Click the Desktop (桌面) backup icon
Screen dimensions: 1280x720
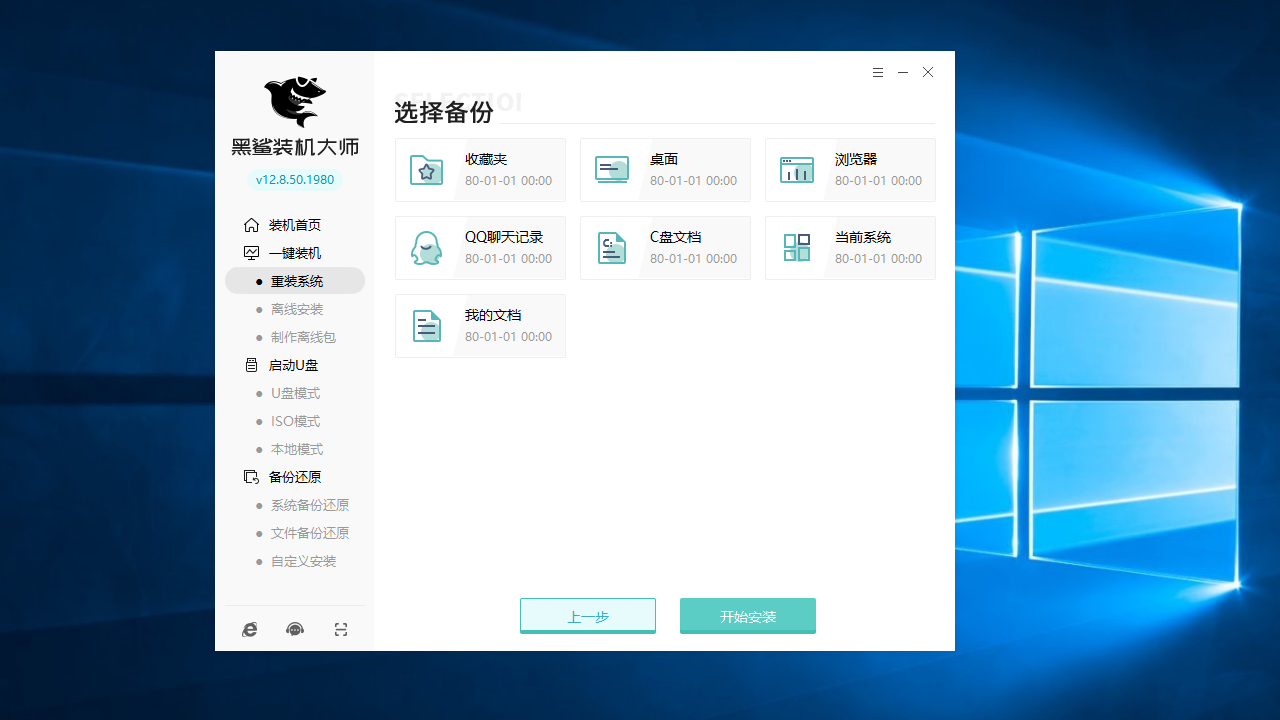pyautogui.click(x=612, y=170)
